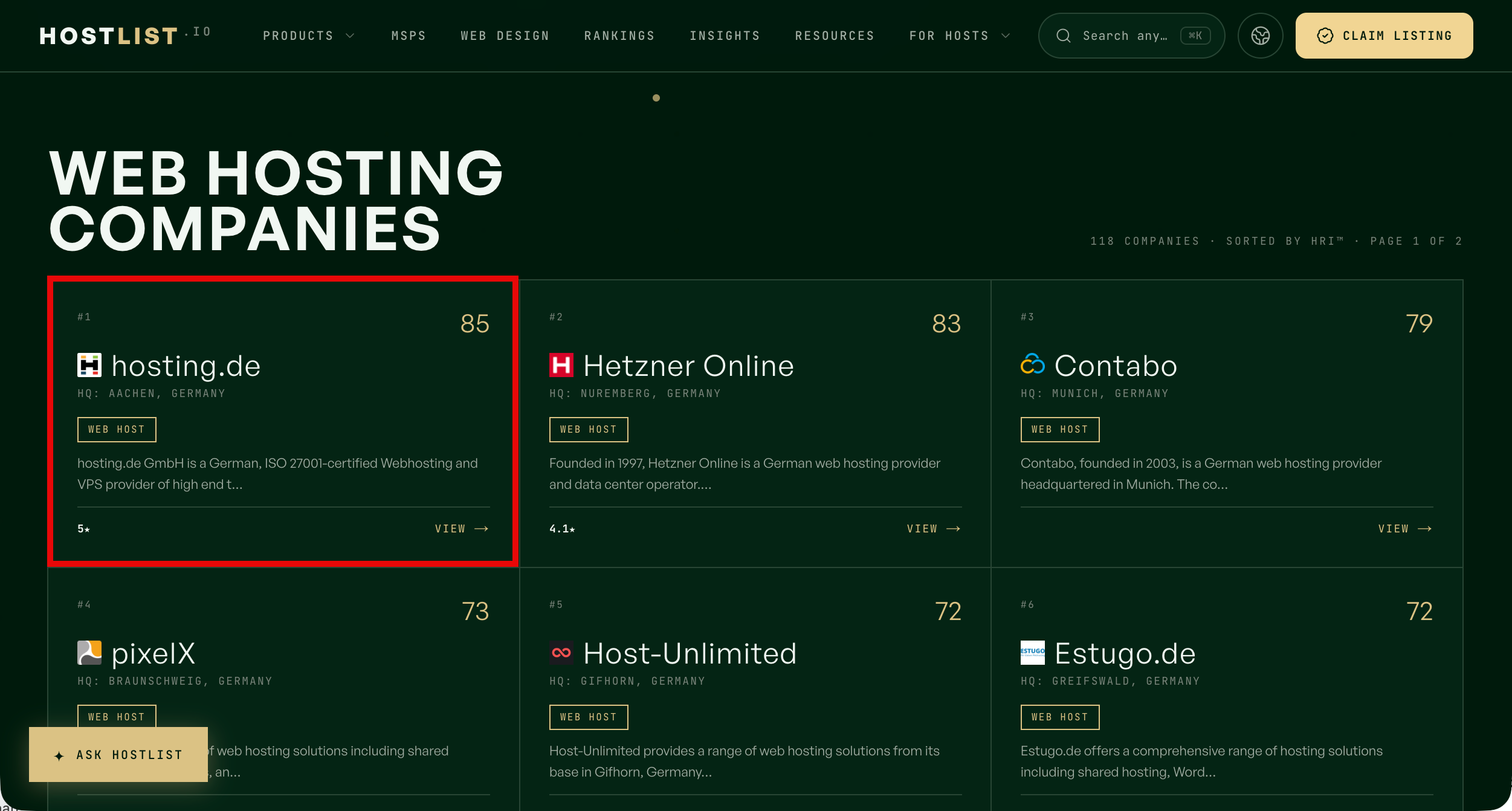The image size is (1512, 811).
Task: Open the Ask Hostlist assistant button
Action: pos(118,755)
